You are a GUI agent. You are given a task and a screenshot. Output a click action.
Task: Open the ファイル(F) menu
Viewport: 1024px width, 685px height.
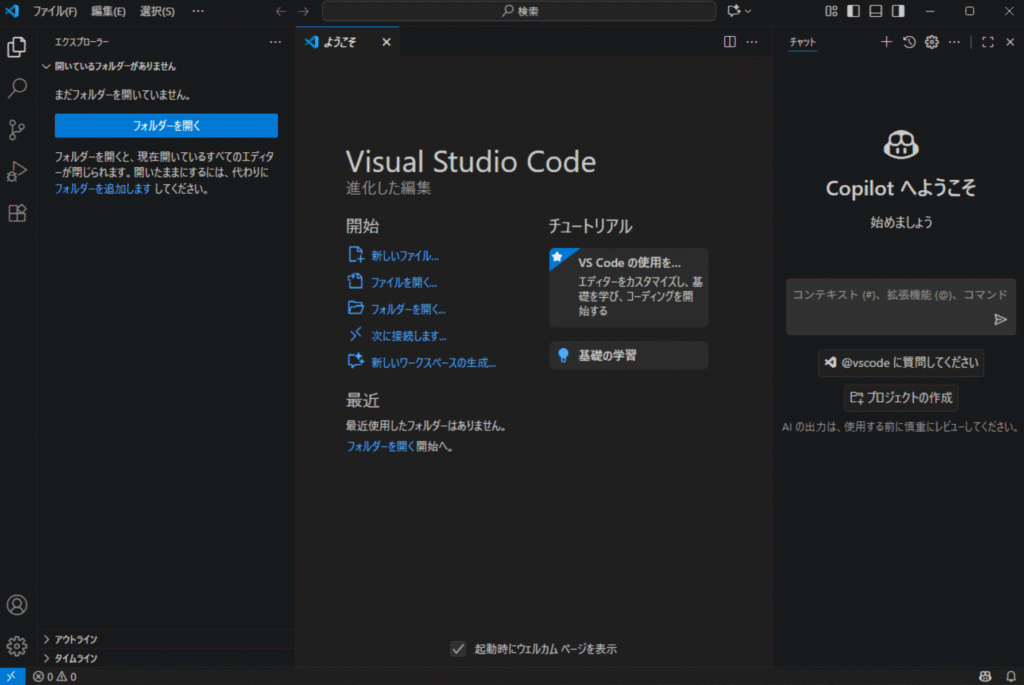pos(55,11)
